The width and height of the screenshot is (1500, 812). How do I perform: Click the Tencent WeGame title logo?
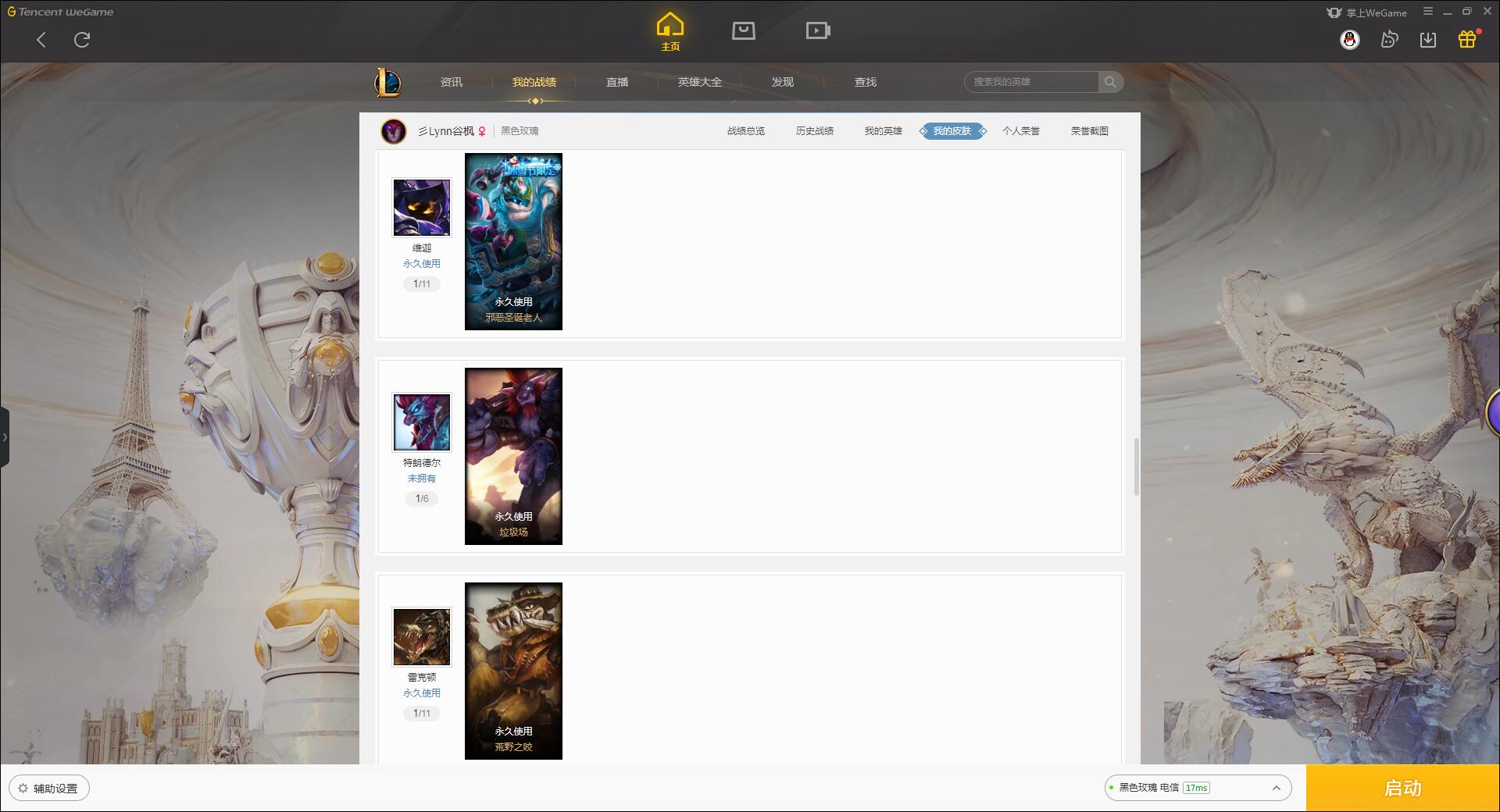[x=60, y=12]
